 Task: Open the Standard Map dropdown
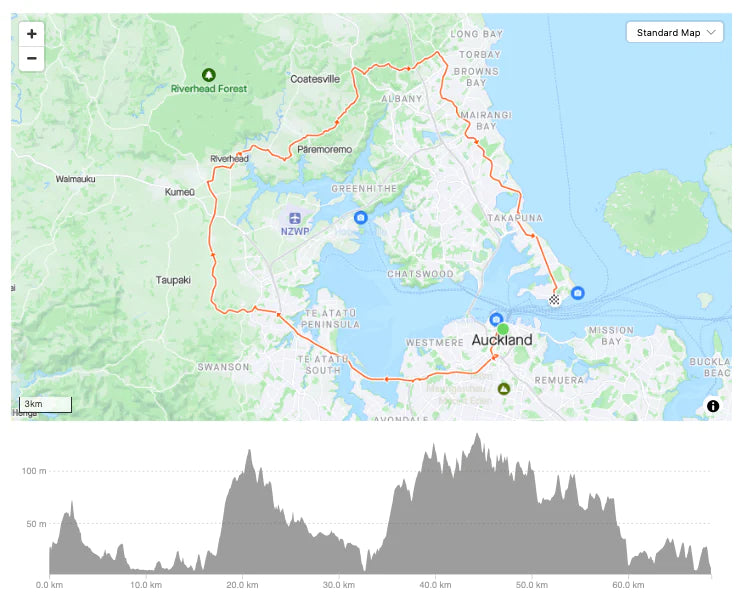click(675, 33)
